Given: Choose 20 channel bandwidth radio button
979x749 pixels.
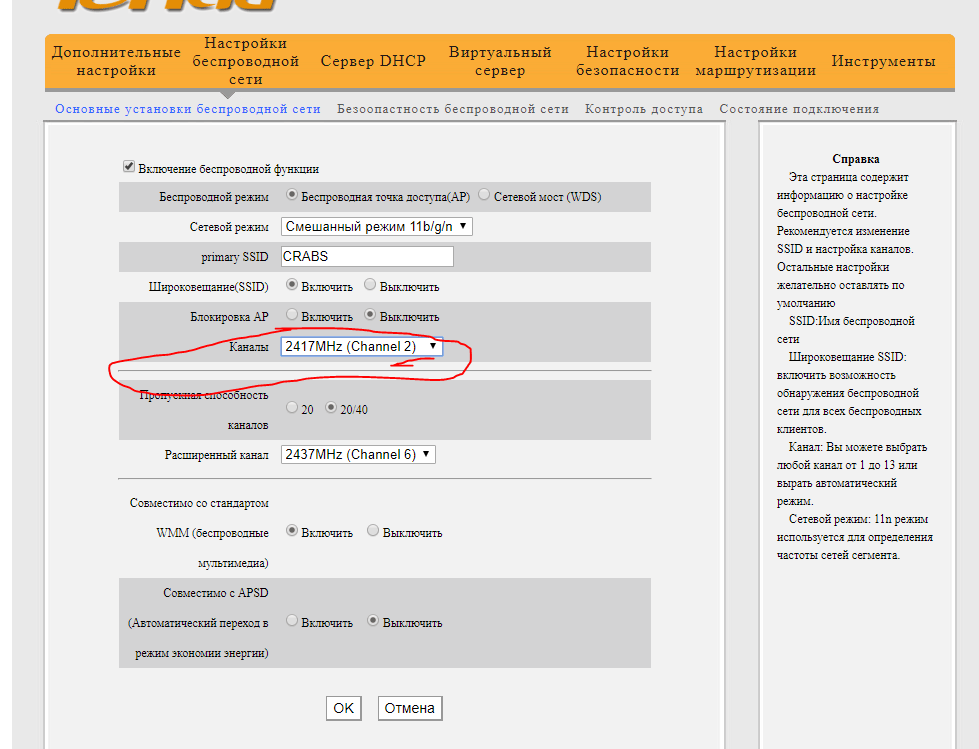Looking at the screenshot, I should tap(292, 408).
